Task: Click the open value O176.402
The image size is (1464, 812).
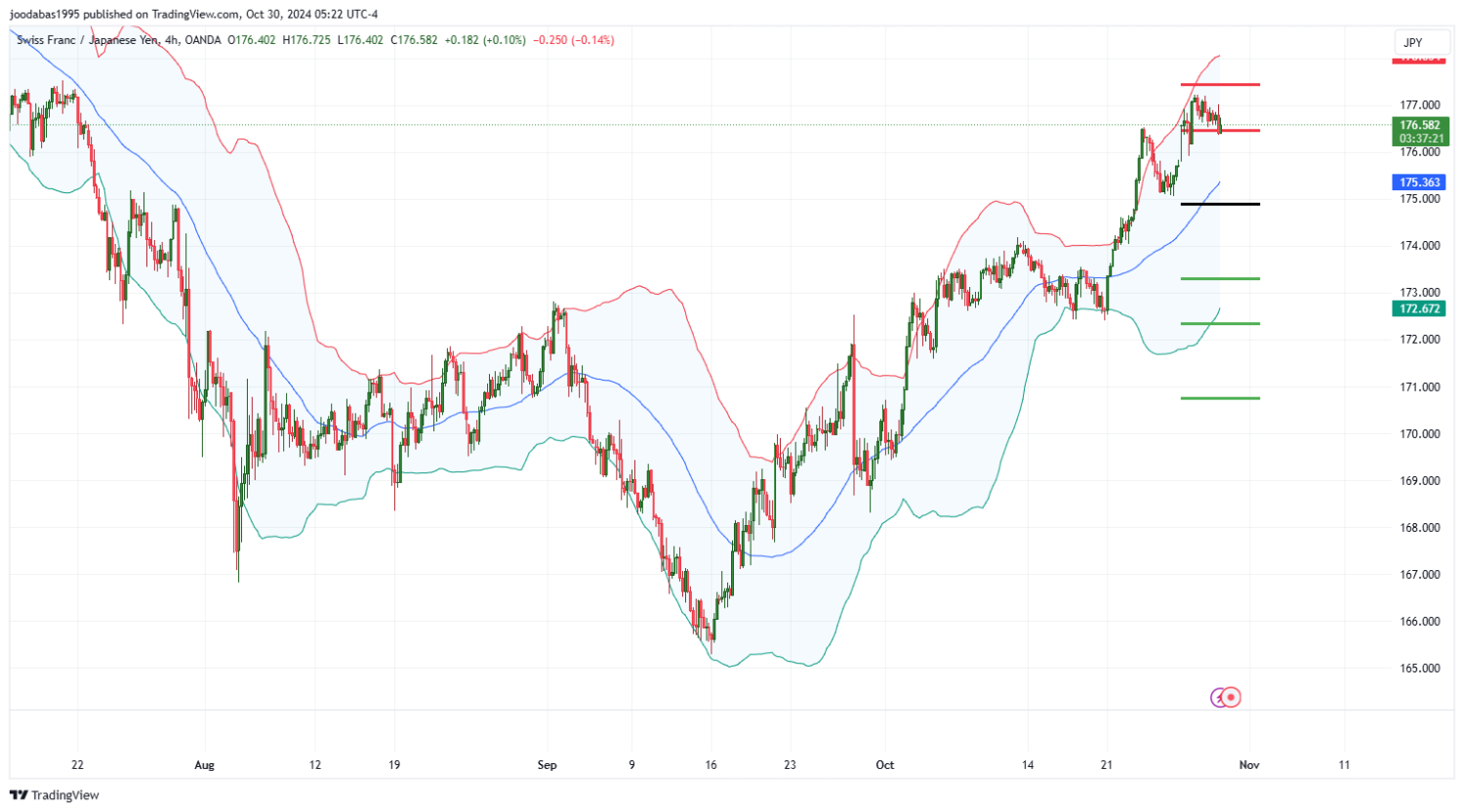Action: click(x=252, y=40)
